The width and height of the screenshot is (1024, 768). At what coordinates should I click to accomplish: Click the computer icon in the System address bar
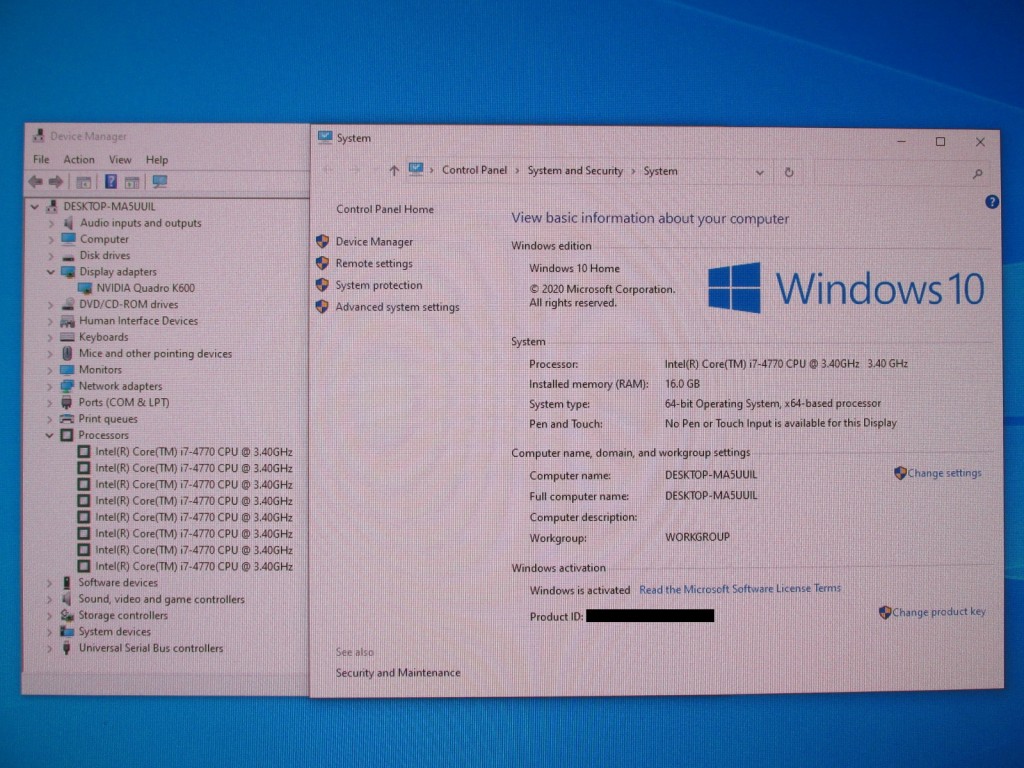coord(415,170)
